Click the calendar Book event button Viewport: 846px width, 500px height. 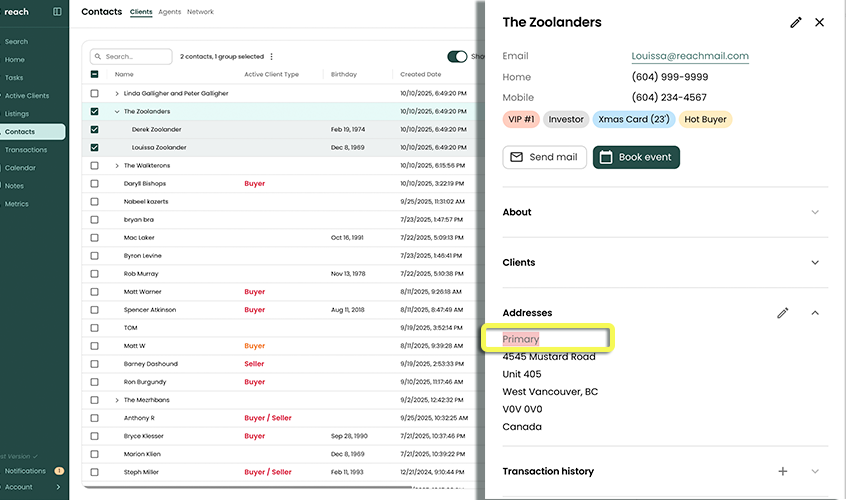pos(636,157)
